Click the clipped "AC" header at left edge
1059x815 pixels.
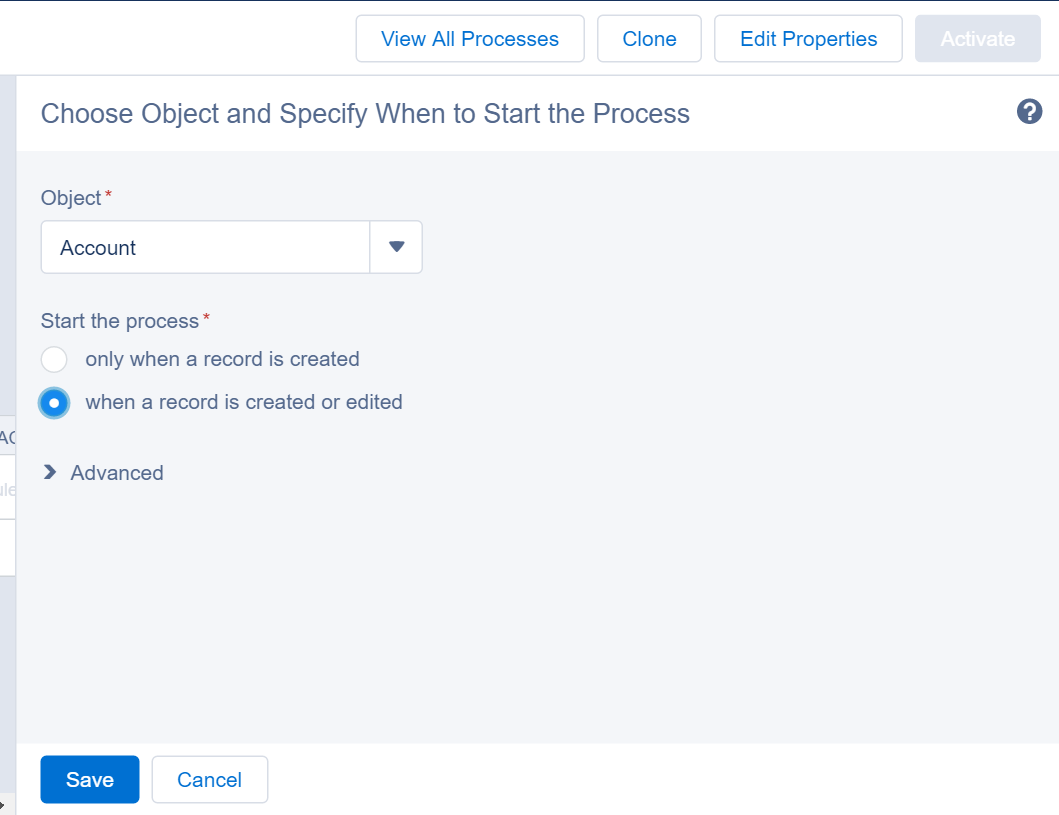click(7, 437)
